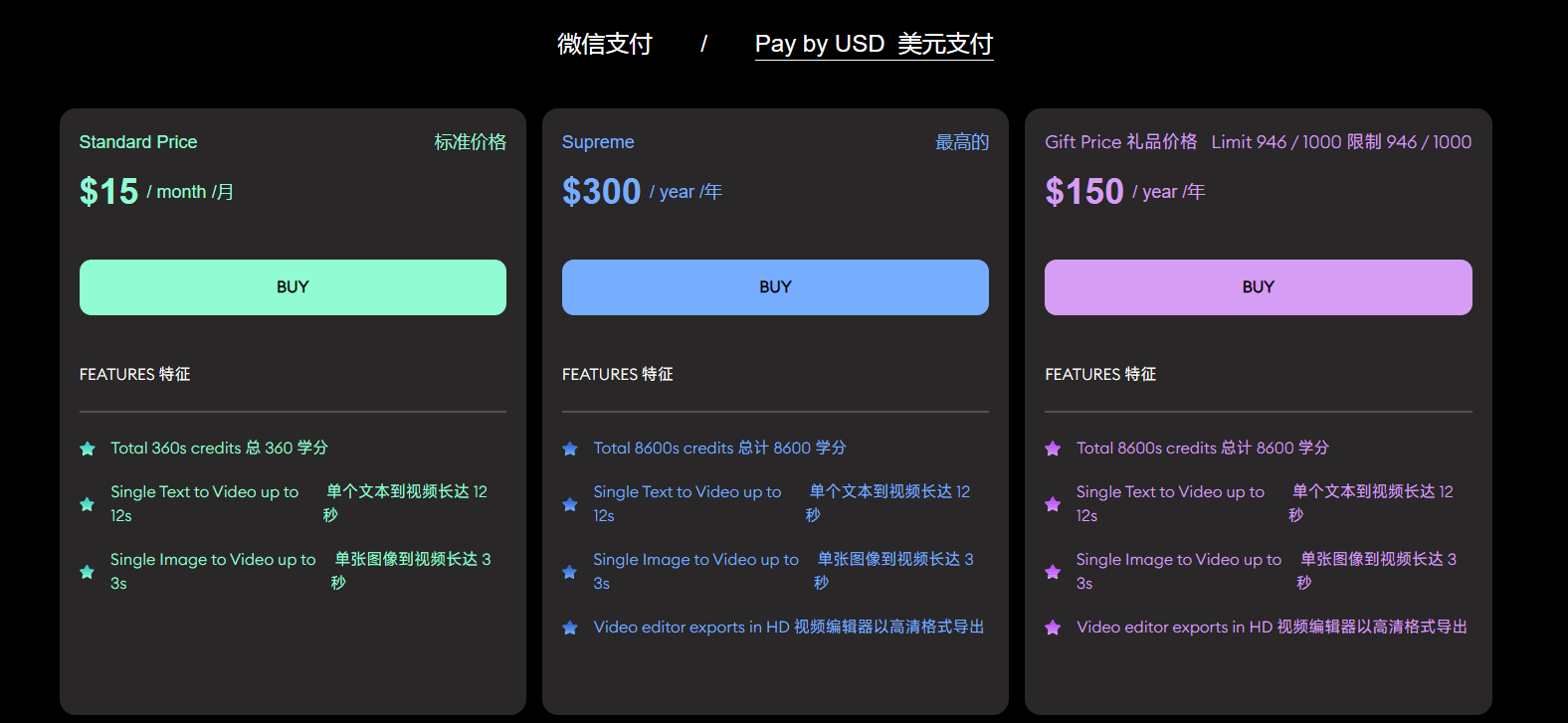Click green star beside Standard Single Text to Video

pos(88,504)
